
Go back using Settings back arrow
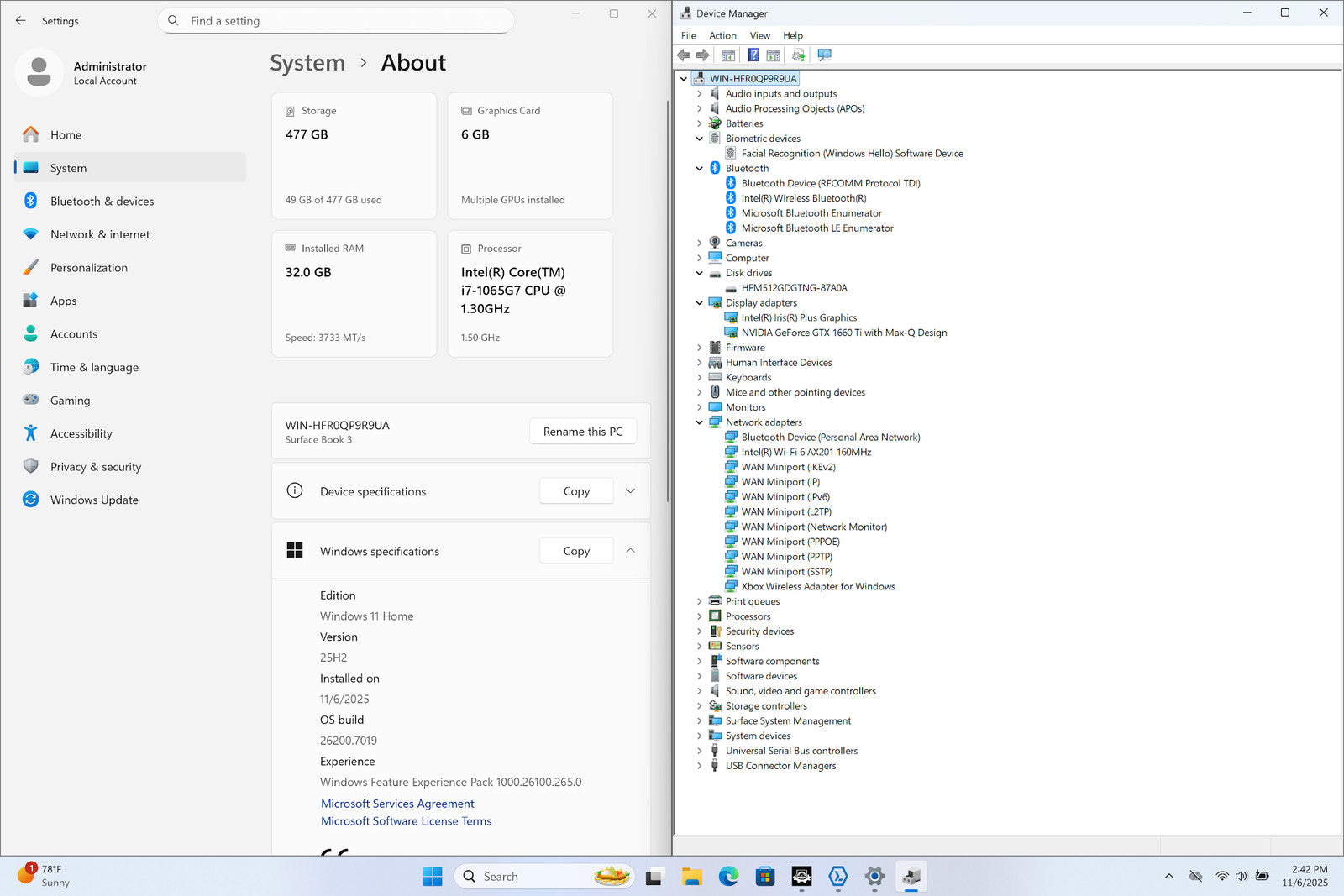coord(21,21)
